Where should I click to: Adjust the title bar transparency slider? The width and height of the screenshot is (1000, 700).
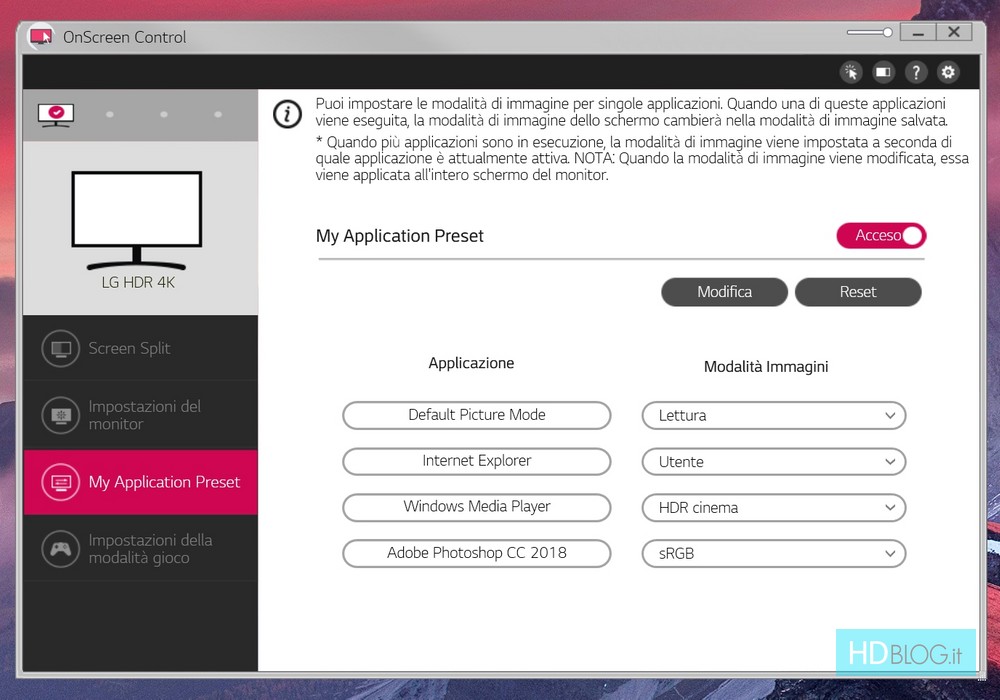click(x=869, y=32)
